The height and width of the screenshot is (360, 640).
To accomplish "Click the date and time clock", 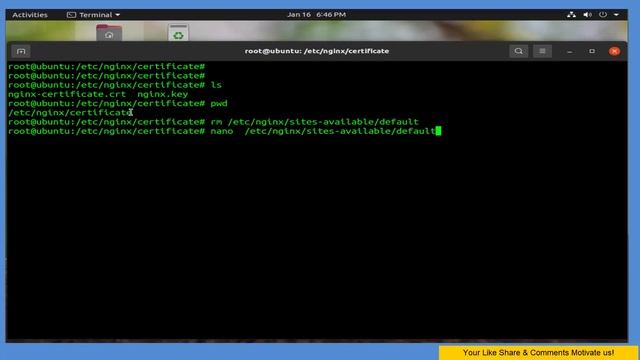I will click(x=316, y=15).
